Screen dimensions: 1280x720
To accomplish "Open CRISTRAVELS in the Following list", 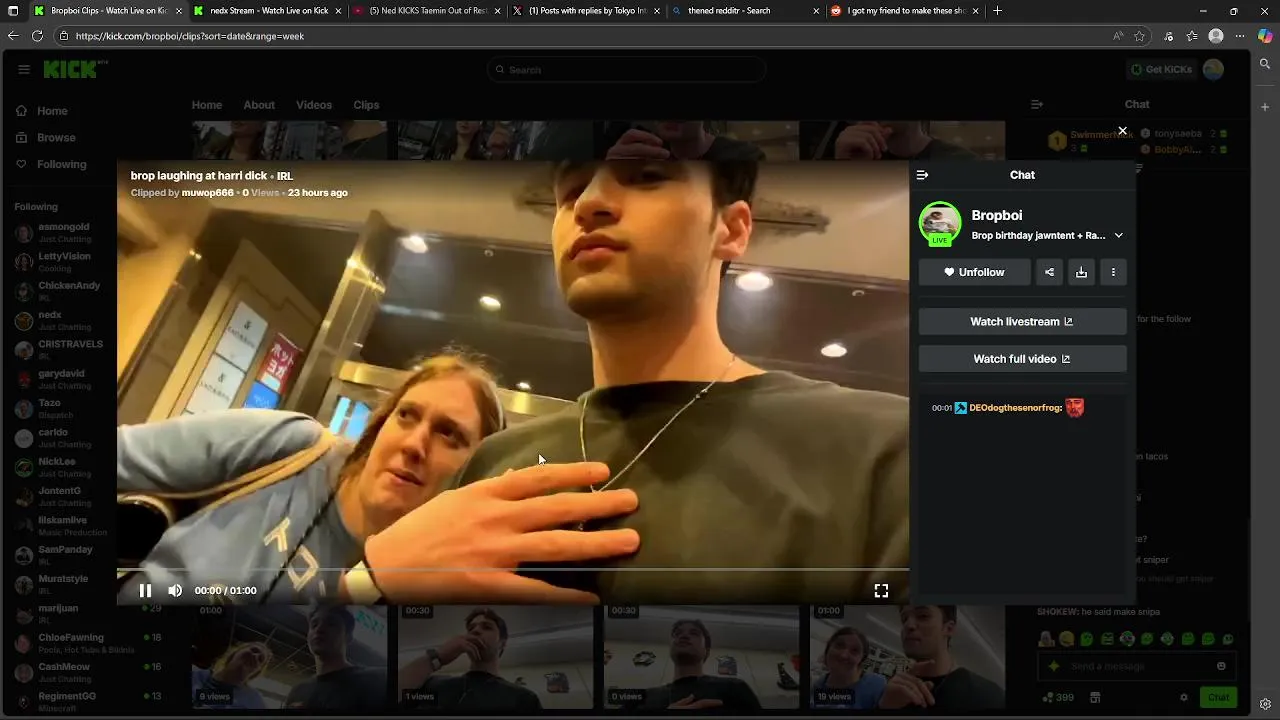I will point(64,350).
